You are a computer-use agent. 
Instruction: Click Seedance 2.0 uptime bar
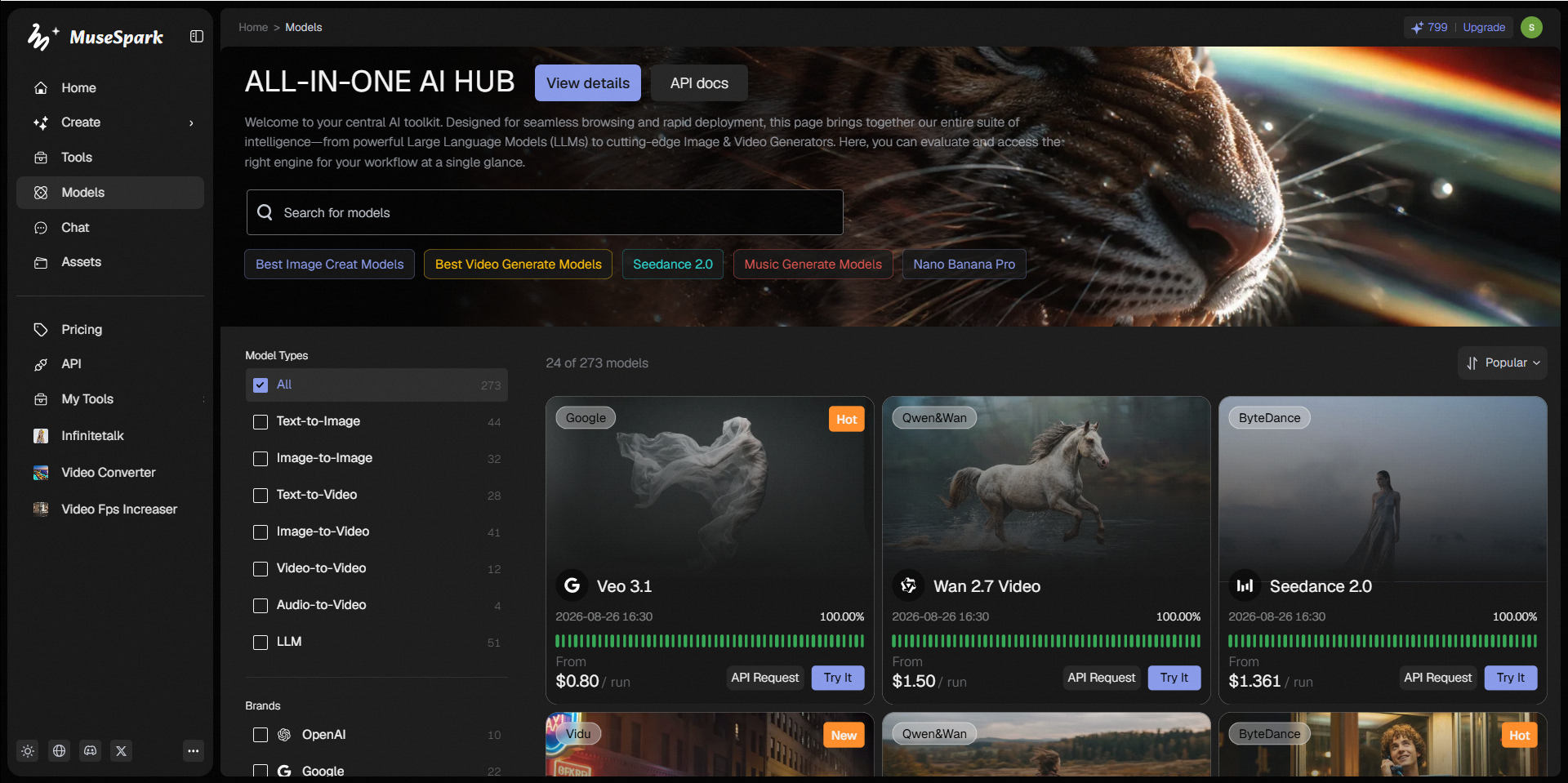pos(1383,641)
